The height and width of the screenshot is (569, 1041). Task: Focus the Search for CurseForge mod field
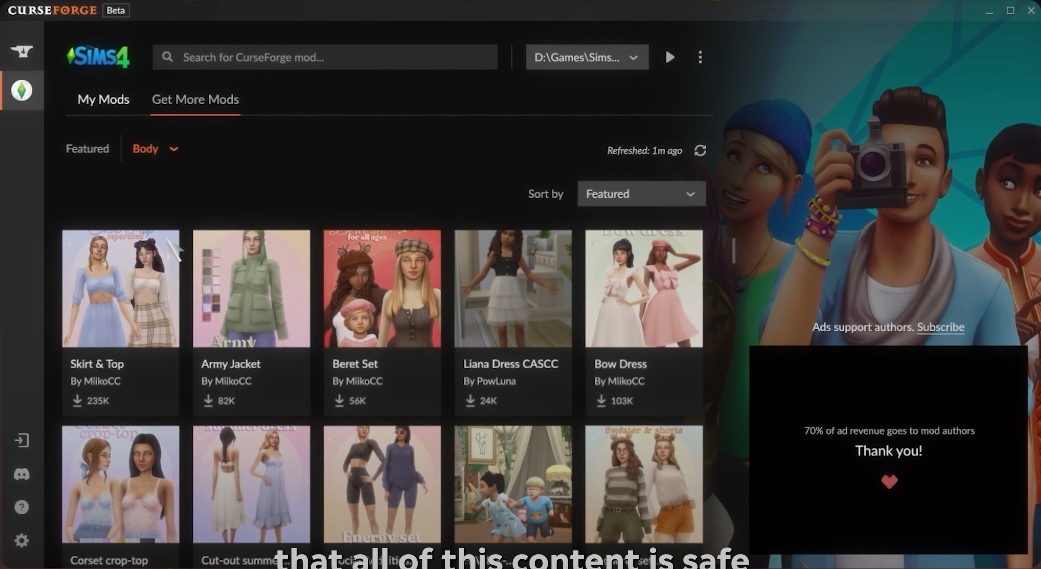tap(325, 57)
